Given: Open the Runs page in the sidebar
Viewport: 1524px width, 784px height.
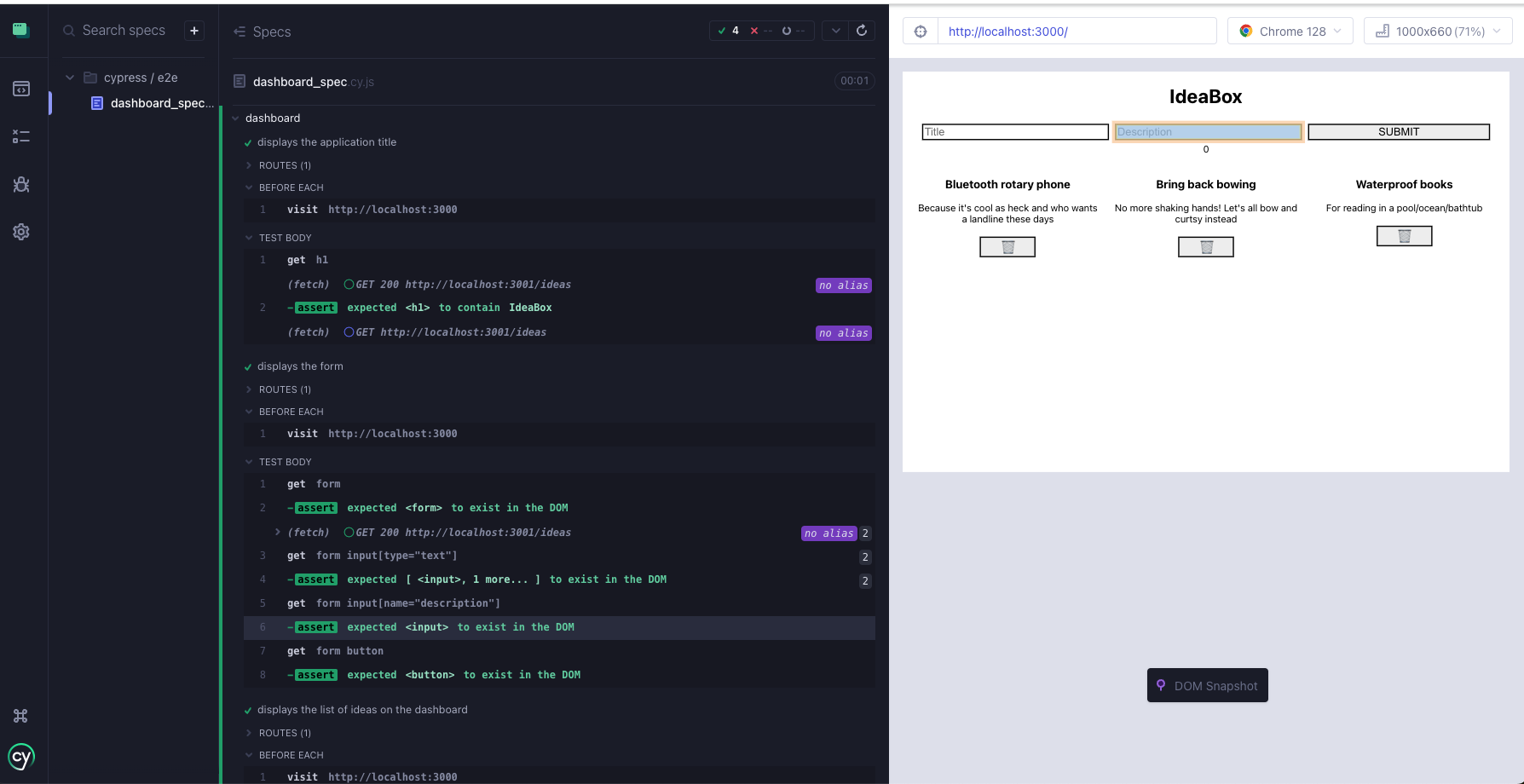Looking at the screenshot, I should (20, 135).
